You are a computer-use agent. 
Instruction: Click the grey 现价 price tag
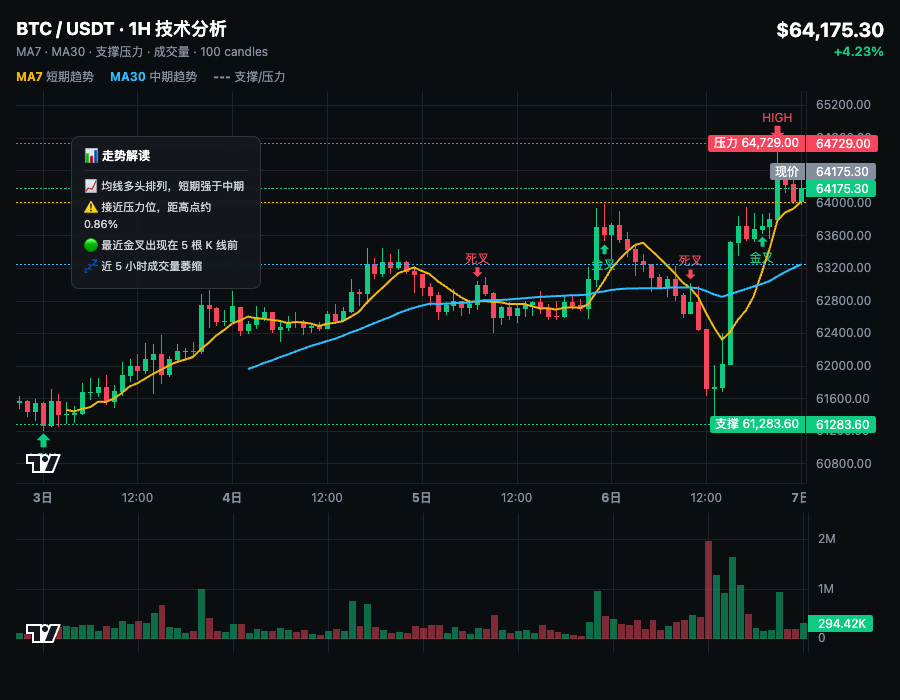[786, 171]
